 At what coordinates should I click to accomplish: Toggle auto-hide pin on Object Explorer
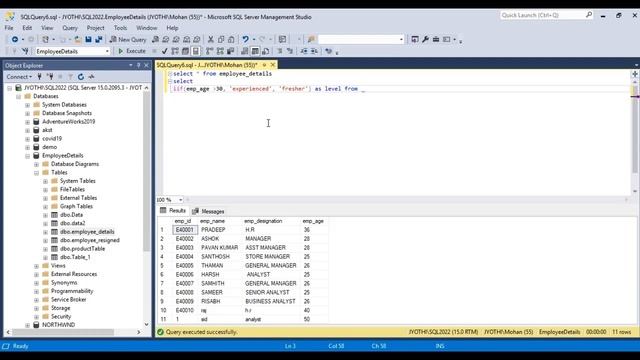[x=138, y=65]
